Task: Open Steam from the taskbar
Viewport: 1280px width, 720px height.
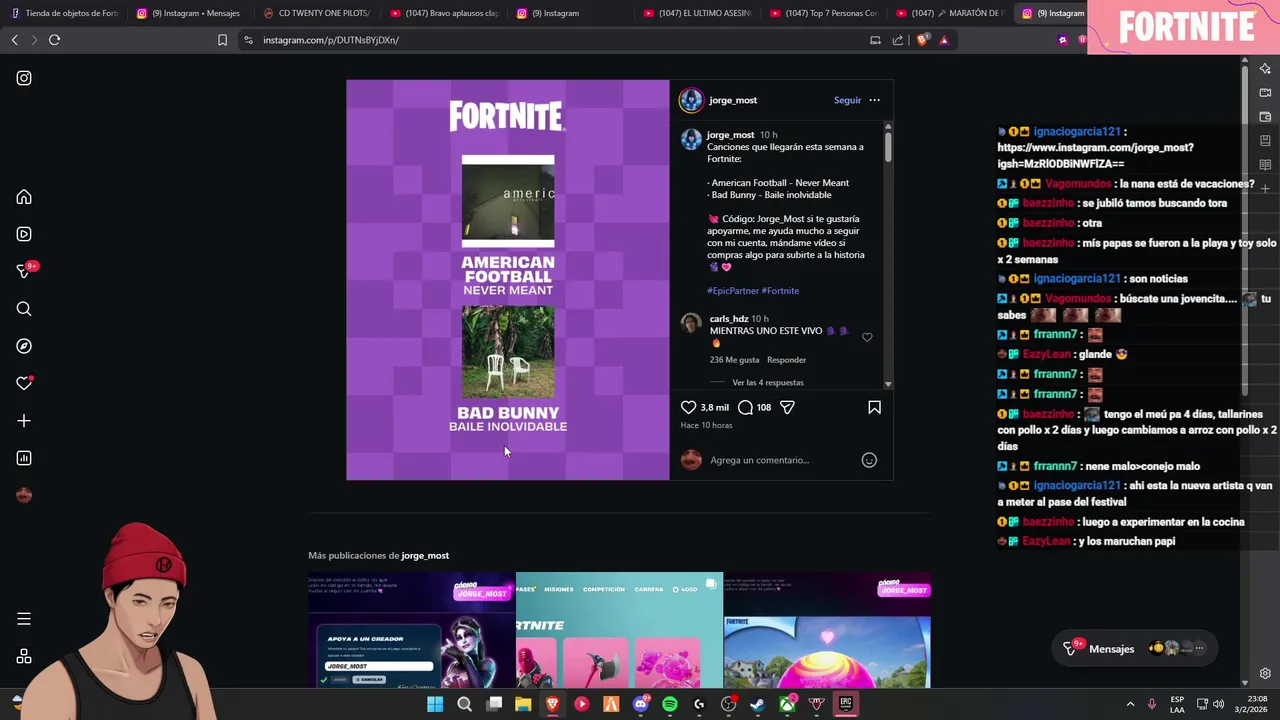Action: coord(757,704)
